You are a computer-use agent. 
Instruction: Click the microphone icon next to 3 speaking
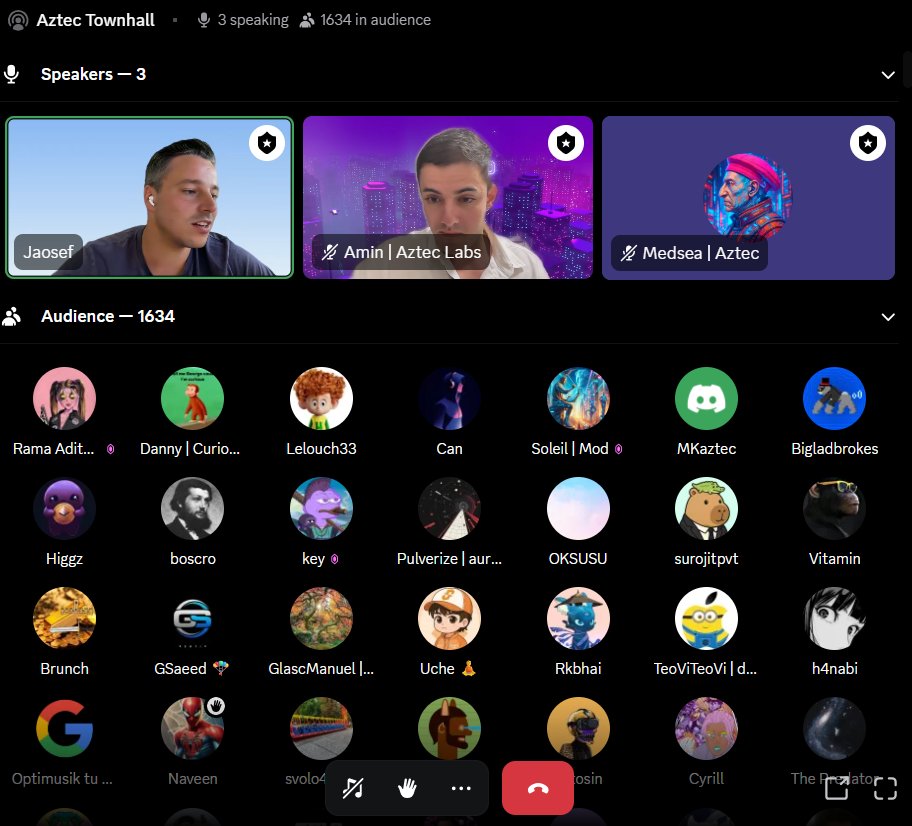pos(204,20)
